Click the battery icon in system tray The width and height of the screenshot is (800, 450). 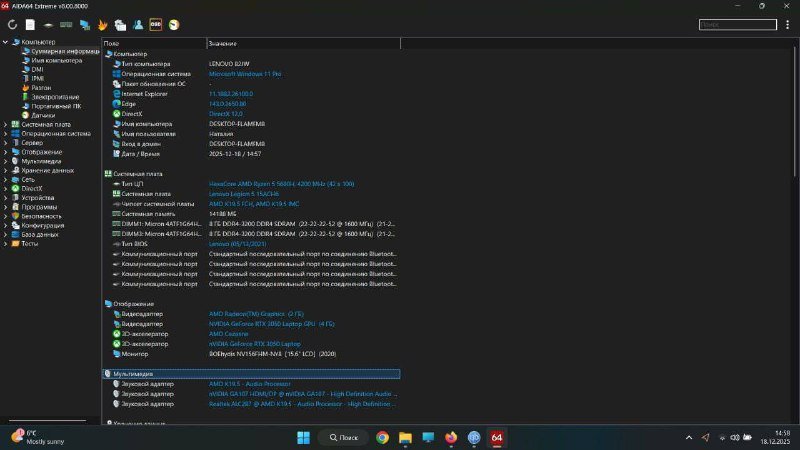pyautogui.click(x=747, y=437)
